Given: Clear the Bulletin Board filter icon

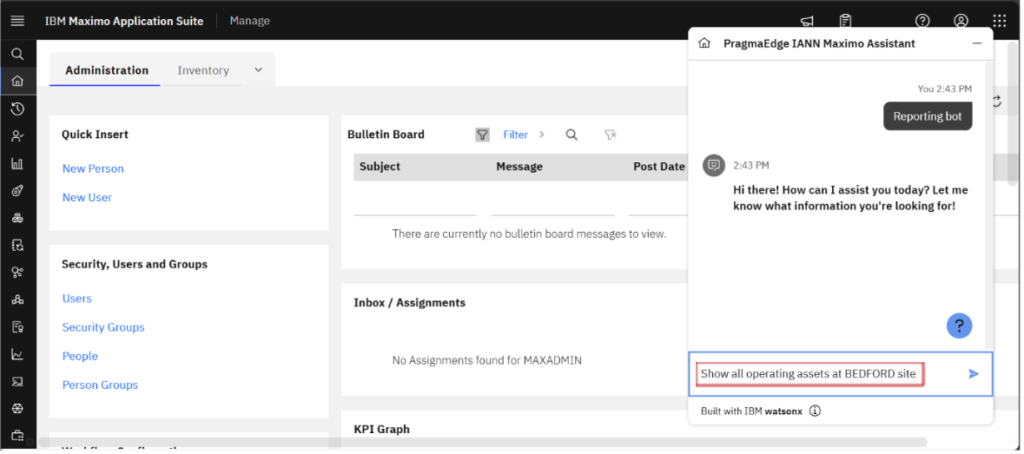Looking at the screenshot, I should click(x=610, y=135).
